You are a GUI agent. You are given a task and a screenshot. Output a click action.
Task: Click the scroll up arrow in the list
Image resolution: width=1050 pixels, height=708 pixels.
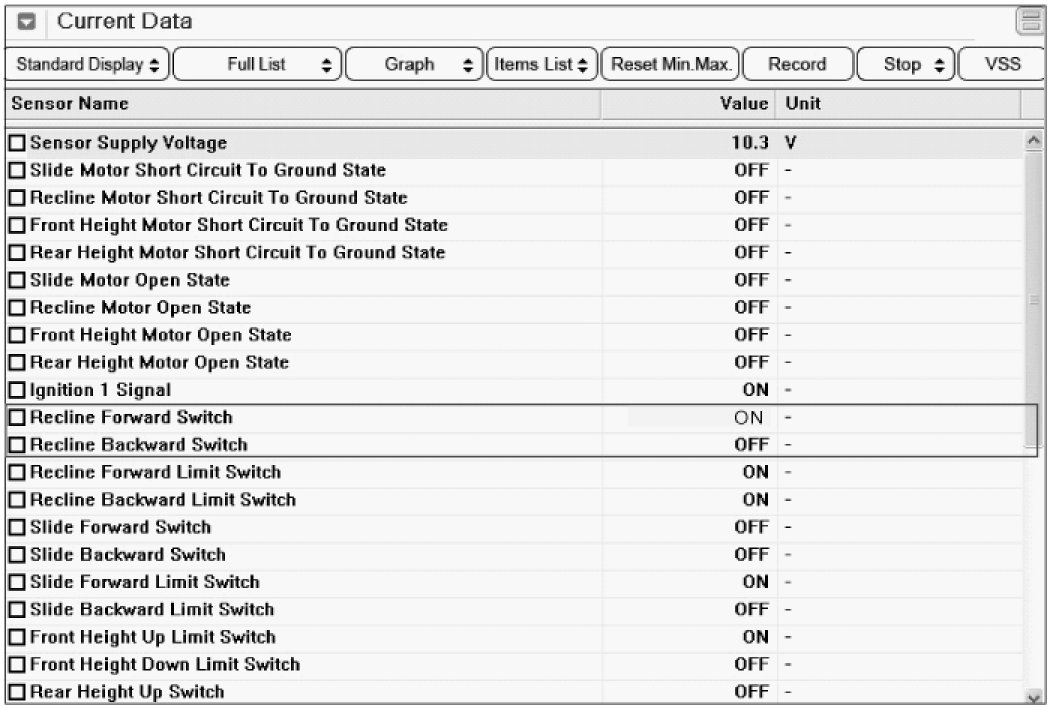[x=1033, y=144]
